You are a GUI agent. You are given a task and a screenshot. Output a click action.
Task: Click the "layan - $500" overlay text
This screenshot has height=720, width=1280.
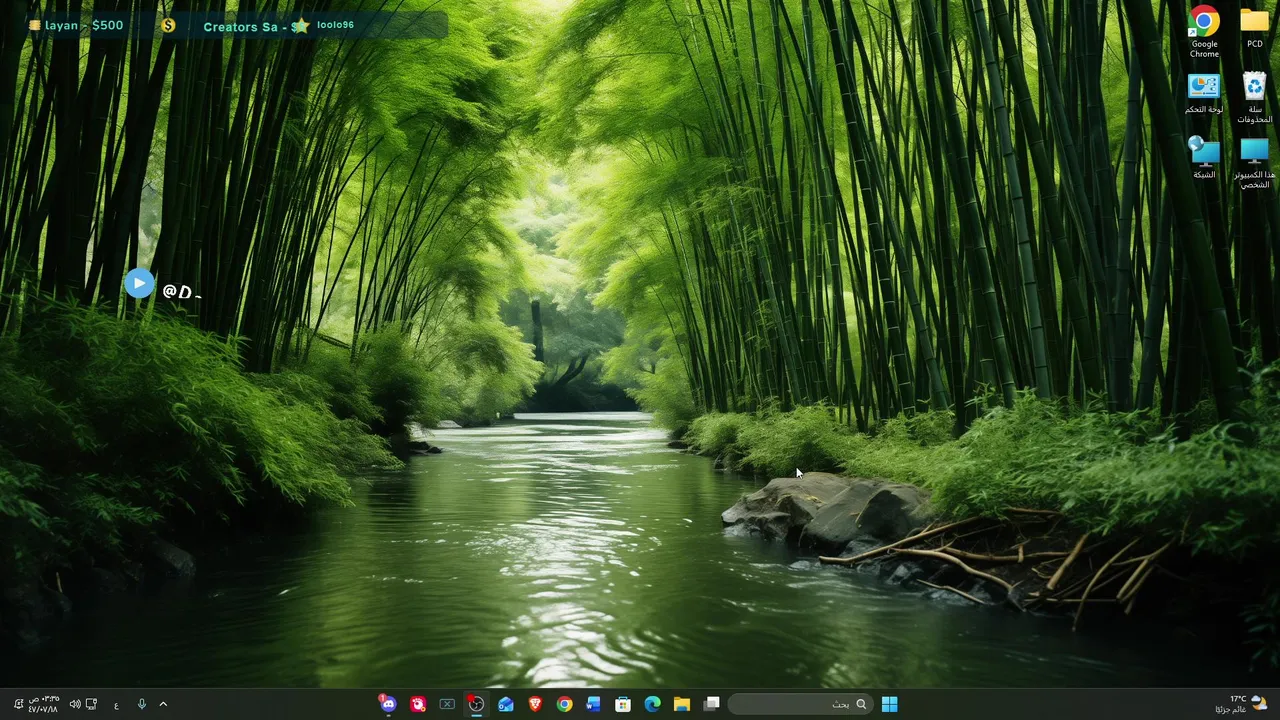point(83,25)
